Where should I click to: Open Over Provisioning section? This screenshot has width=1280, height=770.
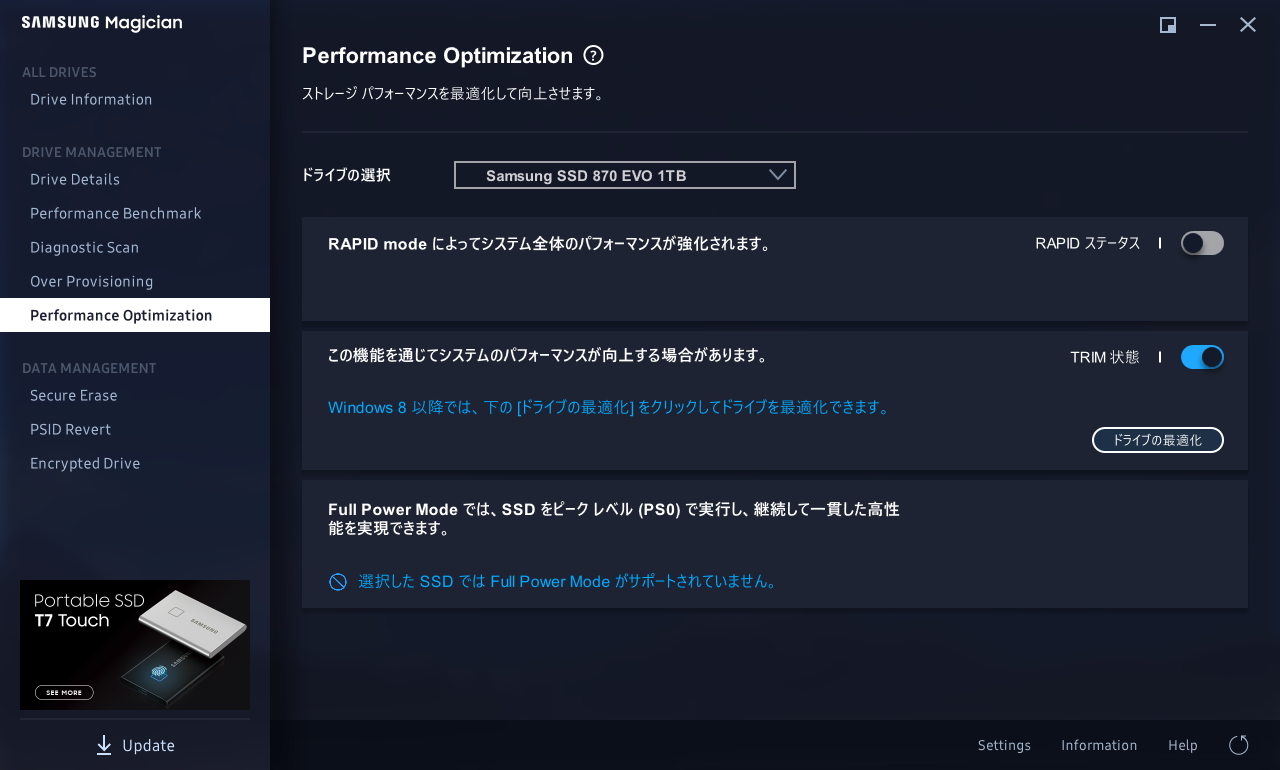(x=92, y=281)
